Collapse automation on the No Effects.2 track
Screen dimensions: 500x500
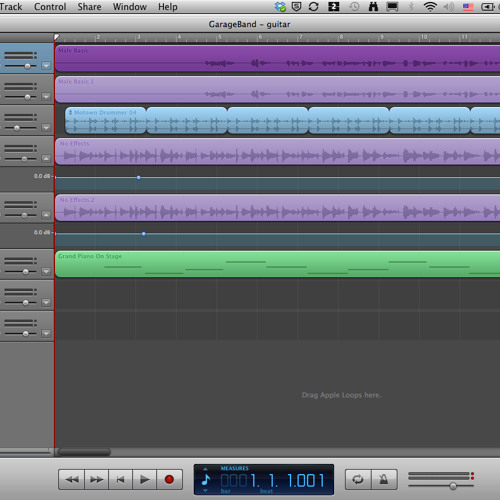(x=46, y=215)
